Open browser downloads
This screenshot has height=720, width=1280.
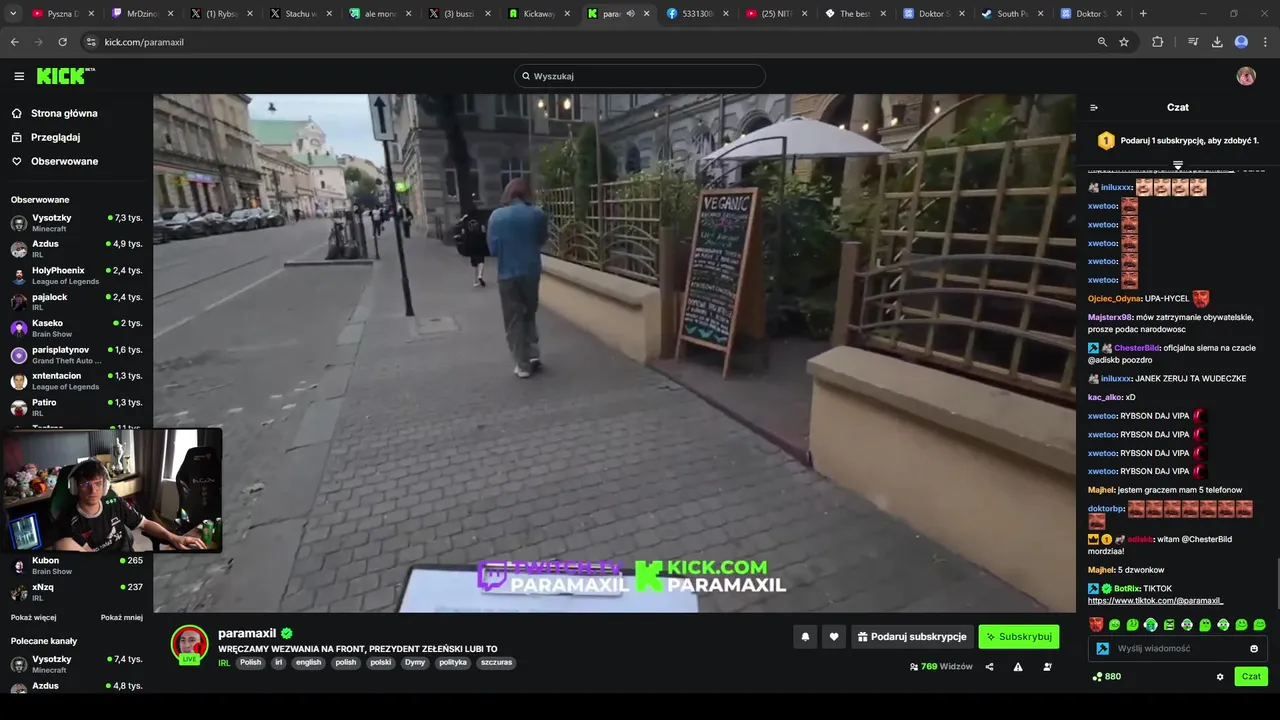(1217, 42)
